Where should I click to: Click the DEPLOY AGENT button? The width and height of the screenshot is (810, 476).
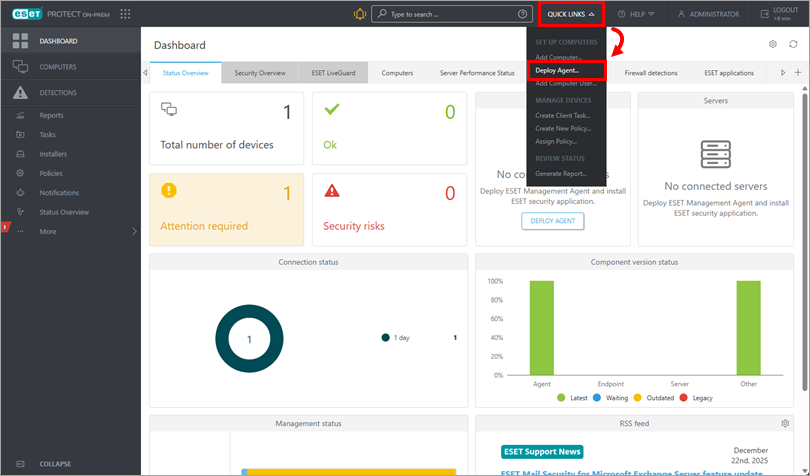(552, 221)
